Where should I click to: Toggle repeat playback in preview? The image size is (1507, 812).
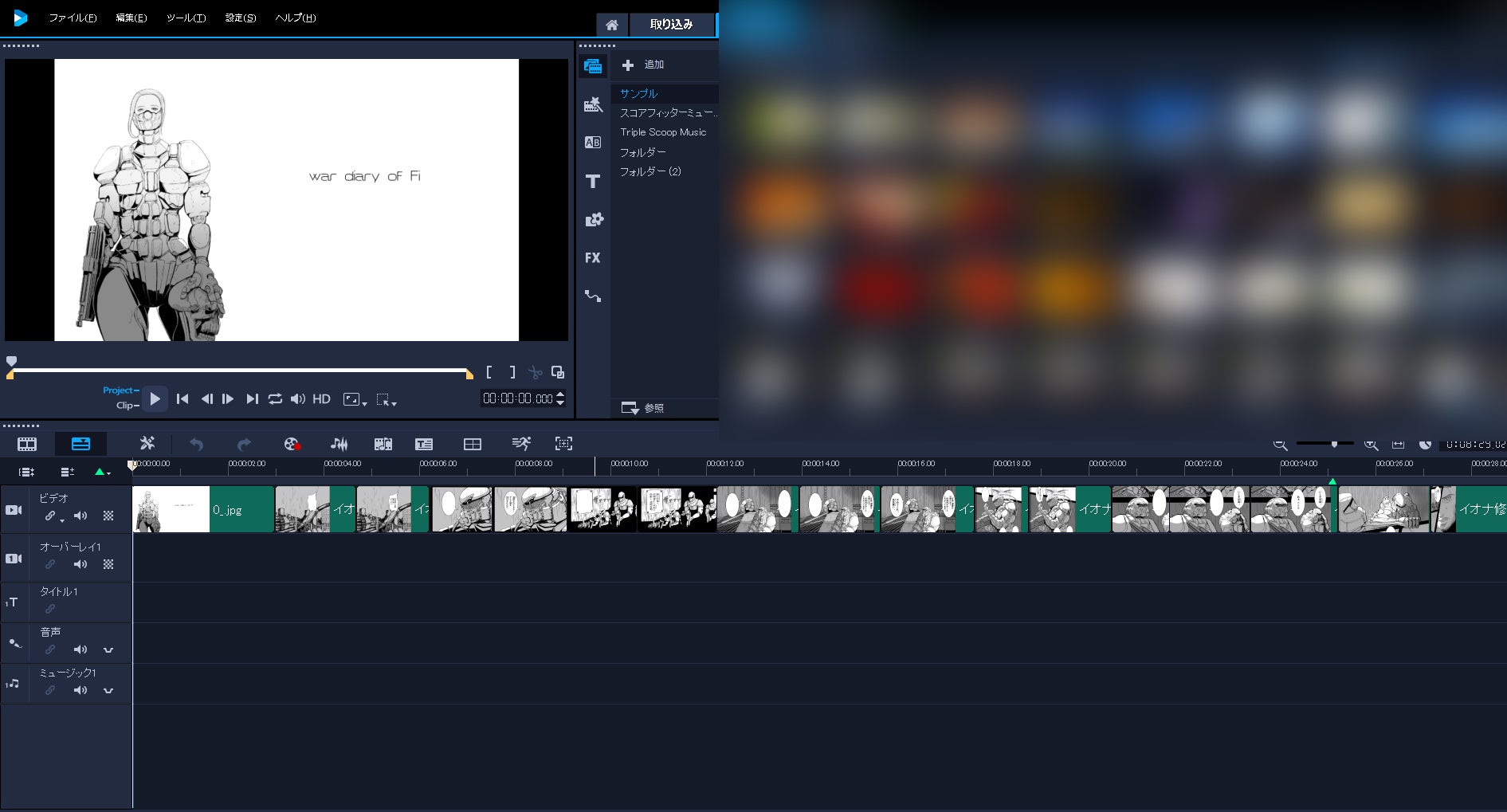[275, 399]
